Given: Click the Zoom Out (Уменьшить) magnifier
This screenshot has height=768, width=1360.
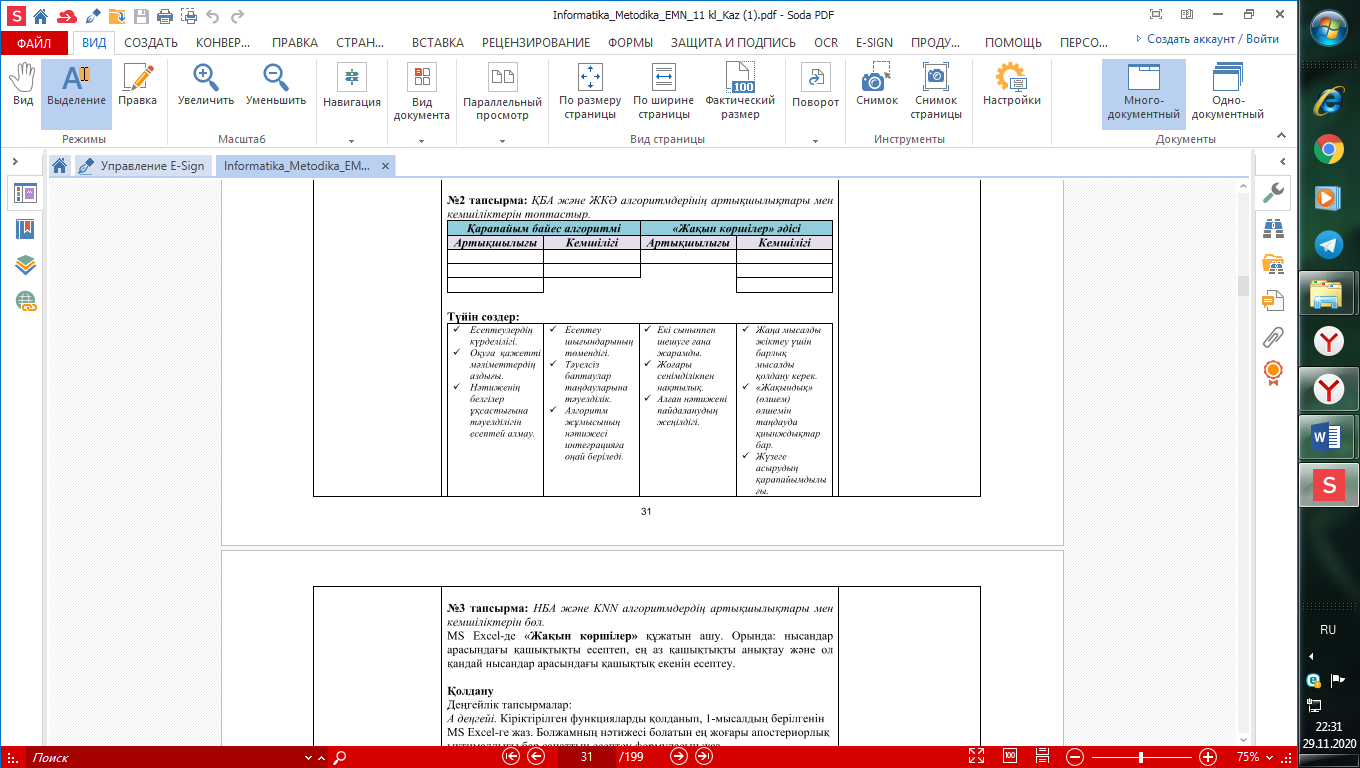Looking at the screenshot, I should 275,86.
